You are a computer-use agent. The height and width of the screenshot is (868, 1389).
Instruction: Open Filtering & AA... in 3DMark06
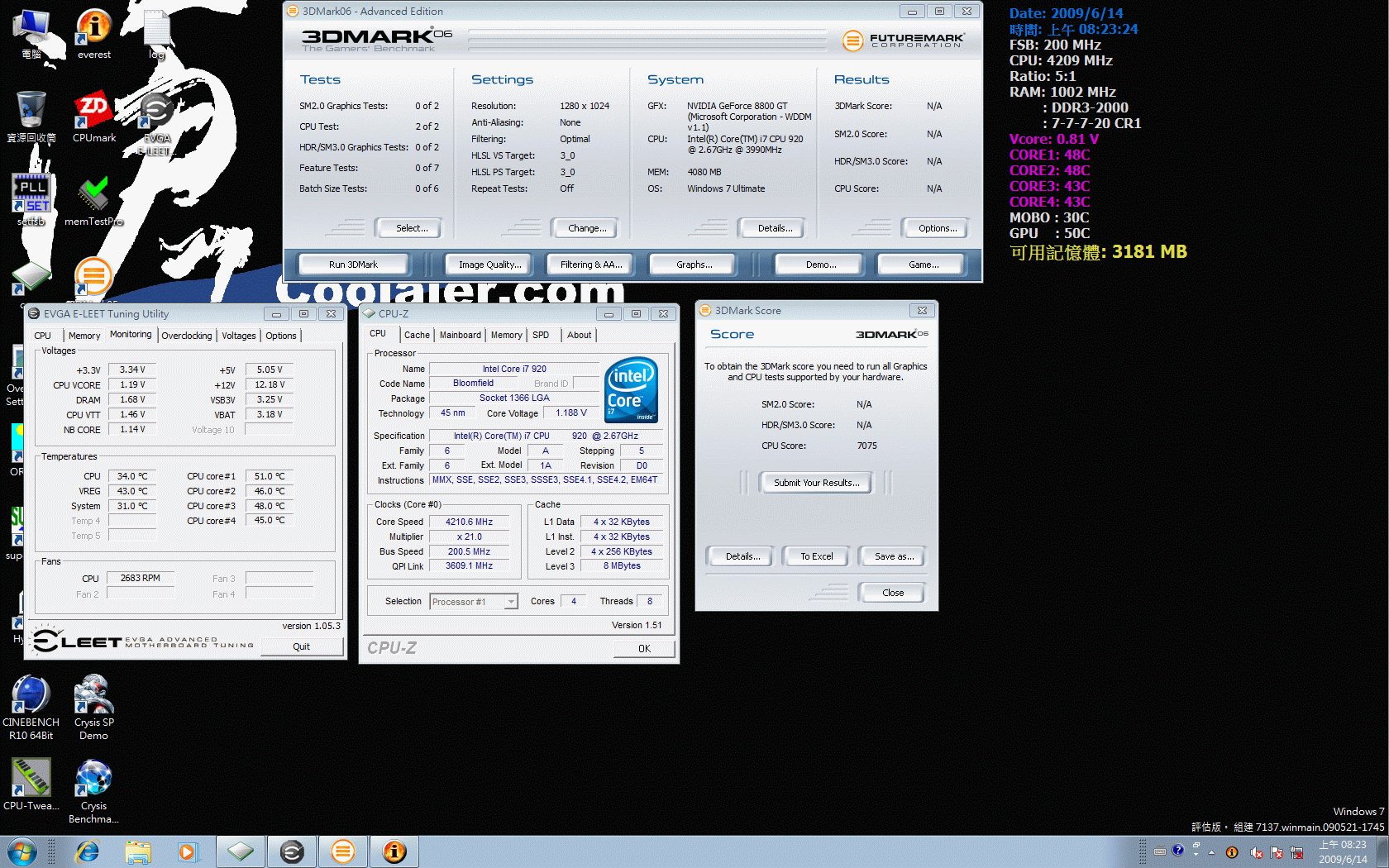pyautogui.click(x=590, y=265)
